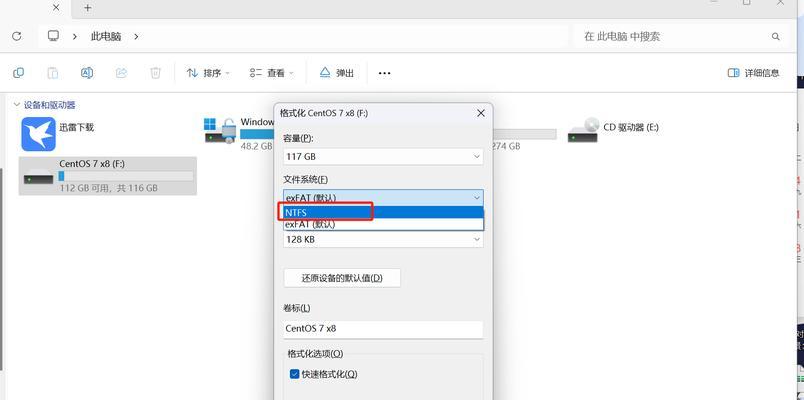Click the 弹出 eject button
The image size is (804, 400).
[x=337, y=73]
